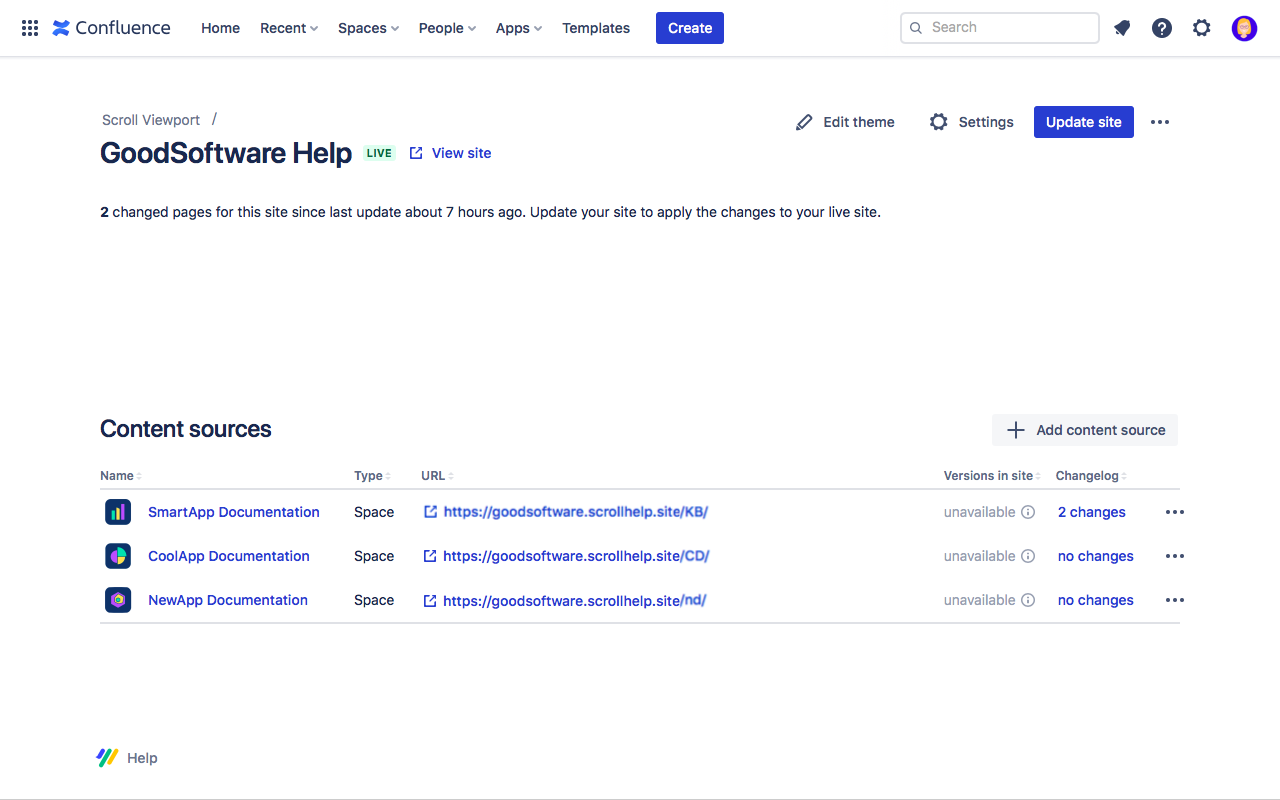The width and height of the screenshot is (1280, 800).
Task: Click the search magnifier icon
Action: (x=916, y=28)
